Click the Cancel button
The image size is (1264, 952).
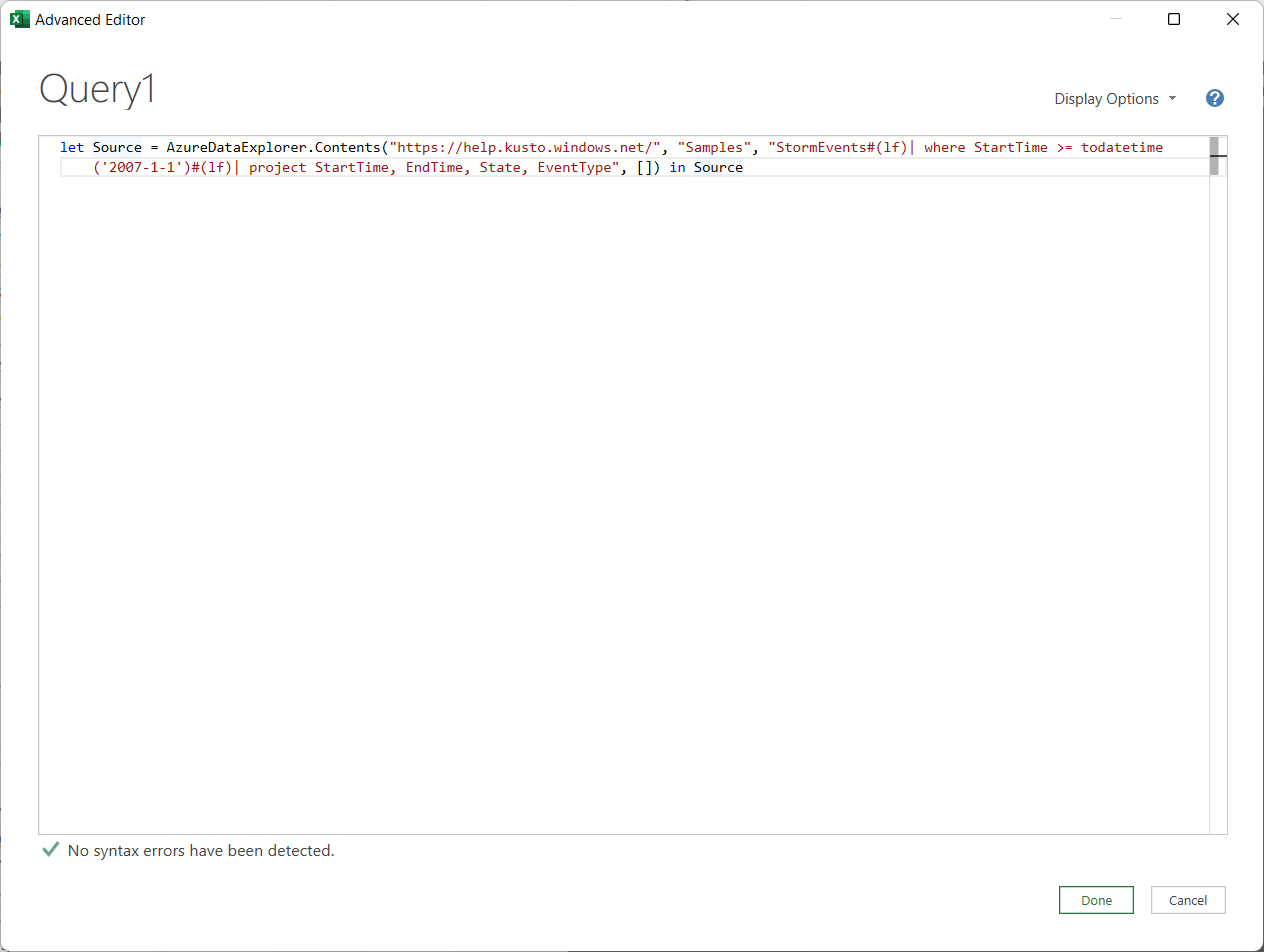1188,900
